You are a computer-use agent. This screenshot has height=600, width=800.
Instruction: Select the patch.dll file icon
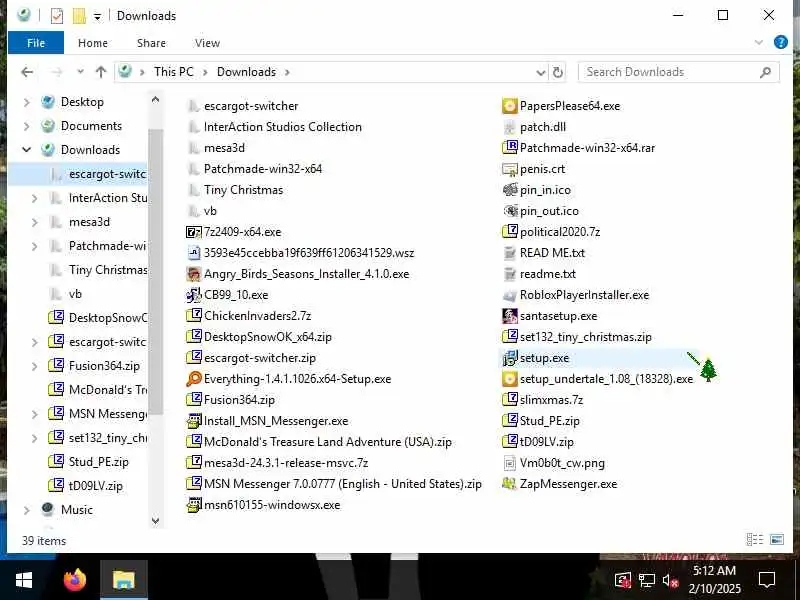(509, 127)
